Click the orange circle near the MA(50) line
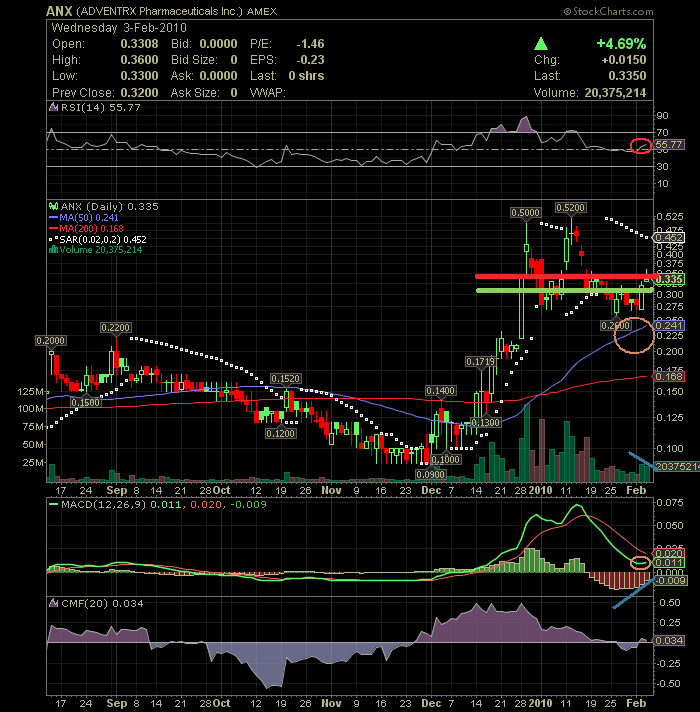700x712 pixels. [634, 335]
